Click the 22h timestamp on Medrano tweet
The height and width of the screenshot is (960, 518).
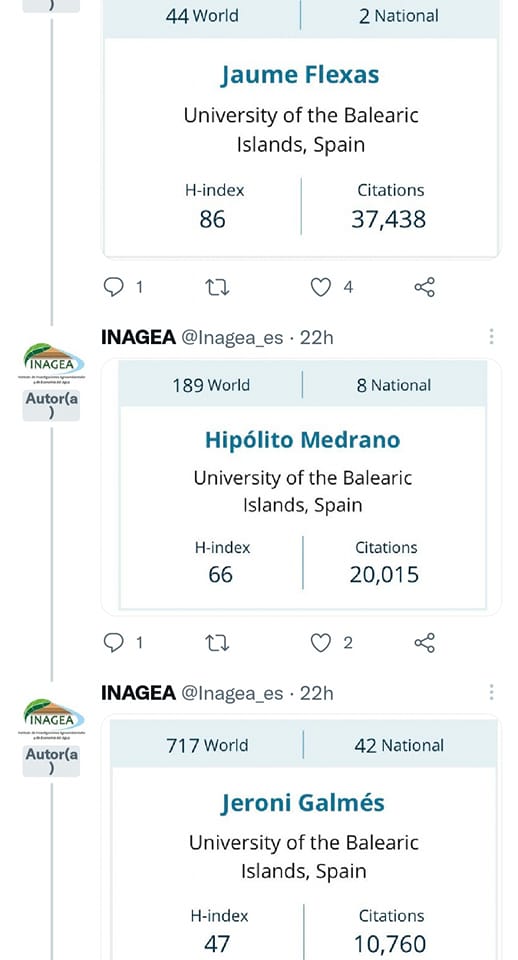(317, 337)
